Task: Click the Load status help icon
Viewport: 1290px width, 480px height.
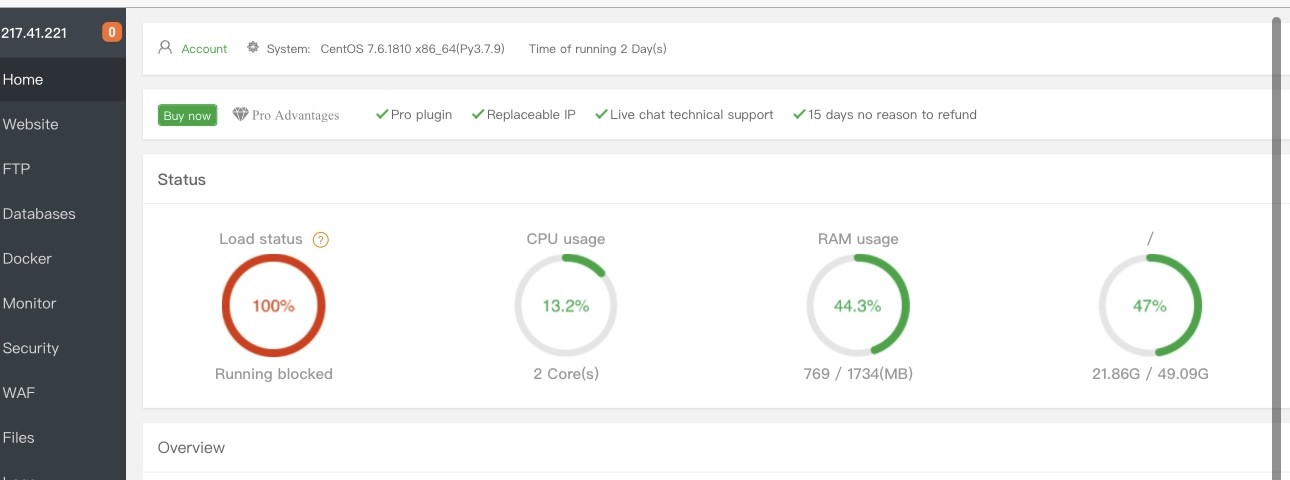Action: click(x=321, y=240)
